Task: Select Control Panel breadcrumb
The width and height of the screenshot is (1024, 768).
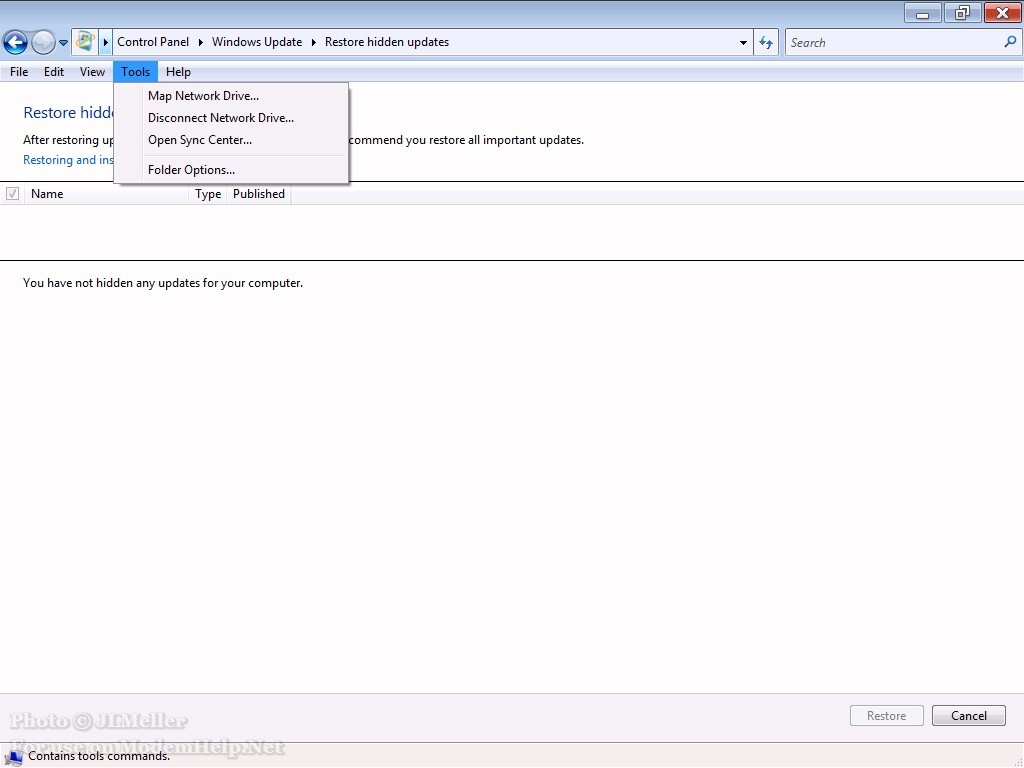Action: 153,42
